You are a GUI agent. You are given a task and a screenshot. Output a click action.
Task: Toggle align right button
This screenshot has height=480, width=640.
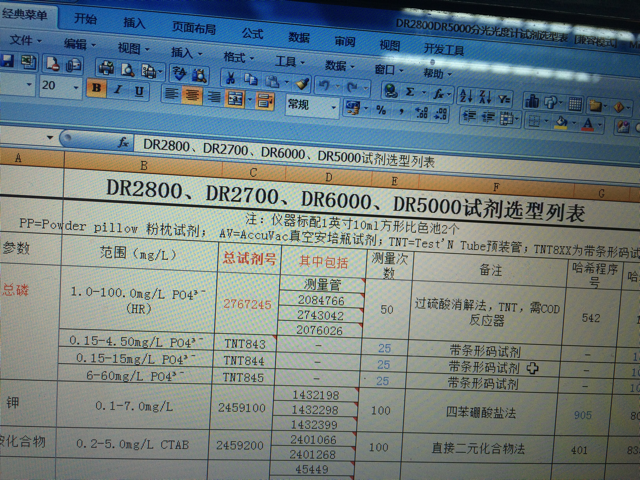coord(213,98)
